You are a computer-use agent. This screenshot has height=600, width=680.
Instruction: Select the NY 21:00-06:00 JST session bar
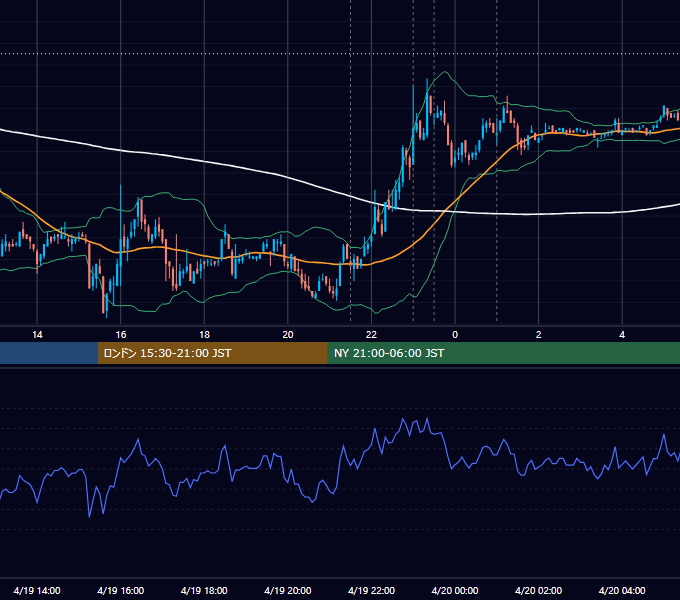[503, 353]
